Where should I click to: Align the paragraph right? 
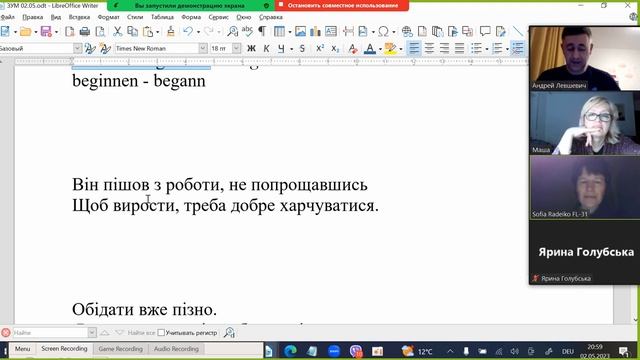[444, 49]
